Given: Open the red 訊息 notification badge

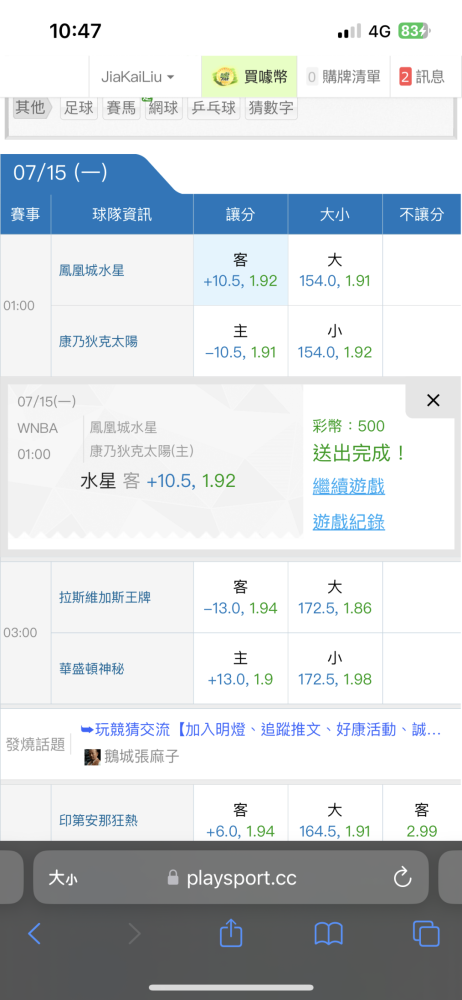Looking at the screenshot, I should pos(405,77).
